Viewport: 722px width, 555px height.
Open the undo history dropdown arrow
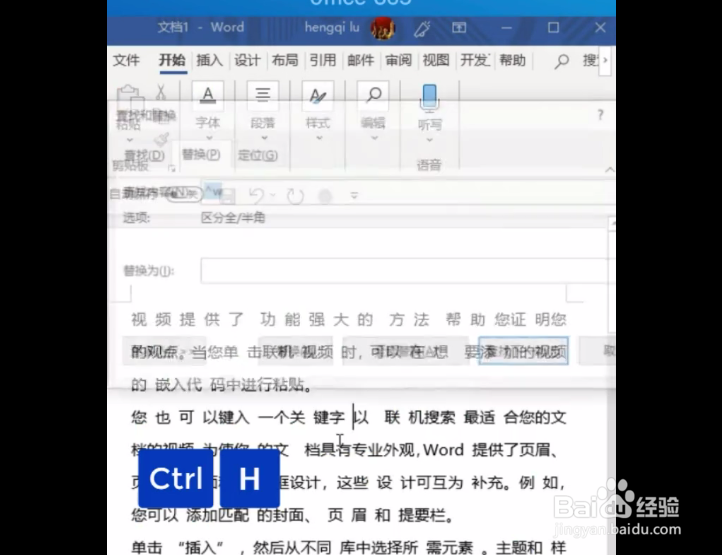point(273,196)
